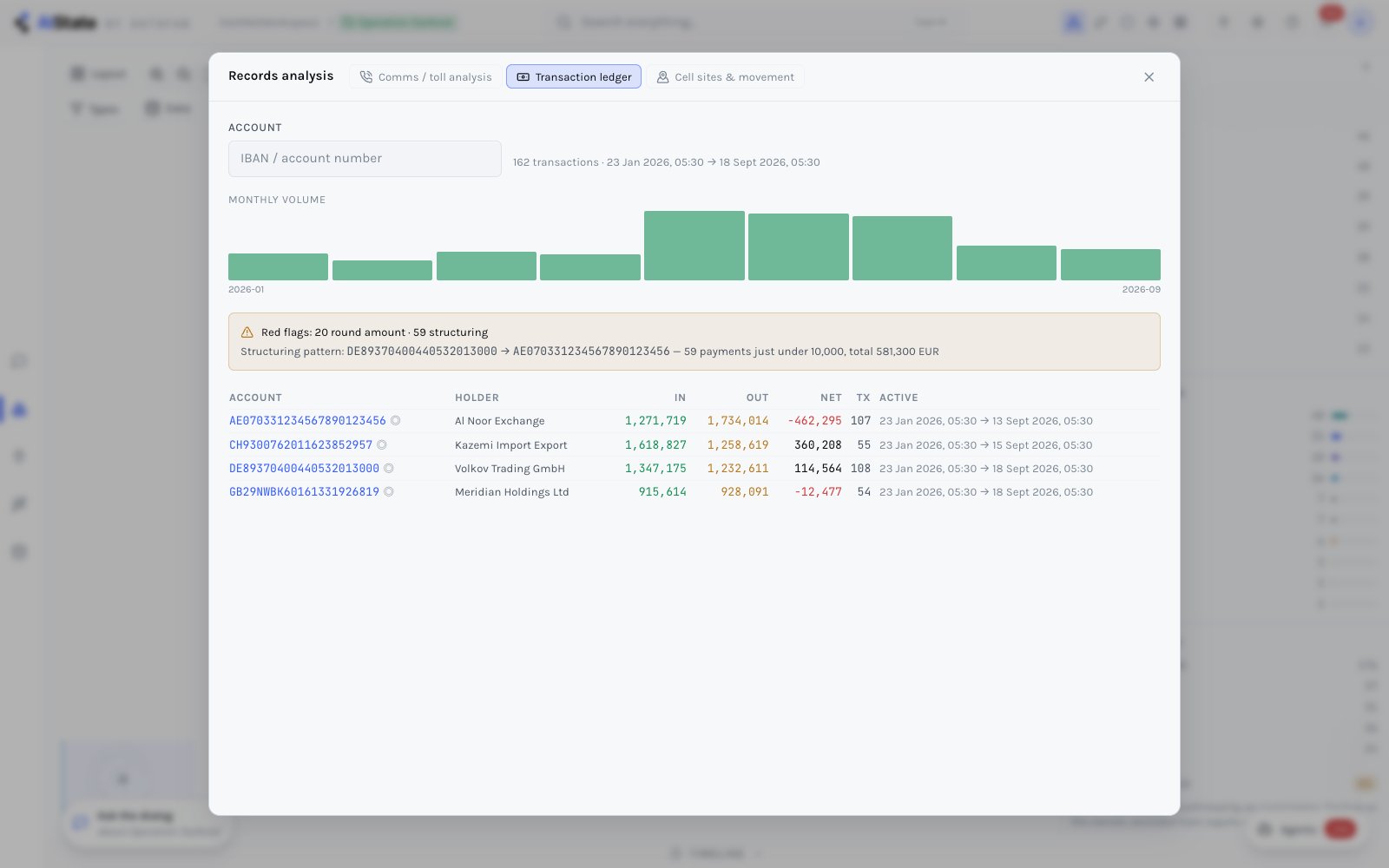This screenshot has width=1389, height=868.
Task: Open account GB29NWBK60161331926819
Action: pyautogui.click(x=304, y=492)
